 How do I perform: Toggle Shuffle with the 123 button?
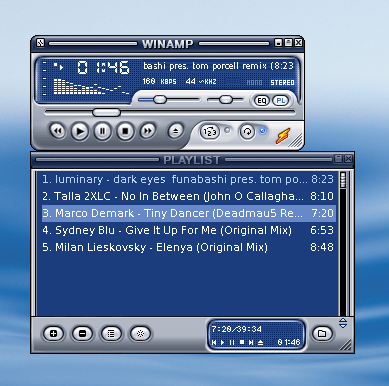tap(210, 132)
